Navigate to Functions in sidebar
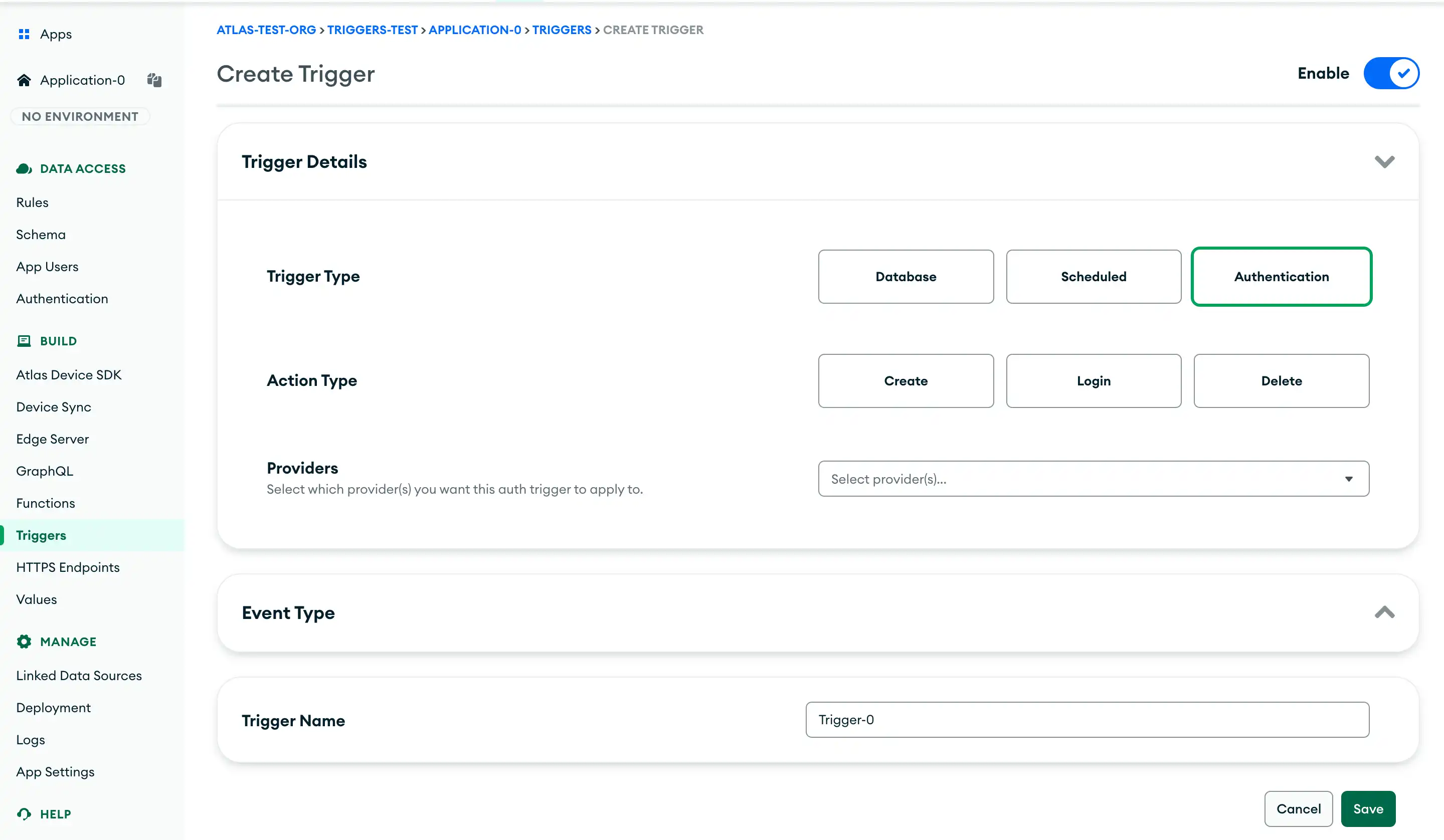 [45, 503]
